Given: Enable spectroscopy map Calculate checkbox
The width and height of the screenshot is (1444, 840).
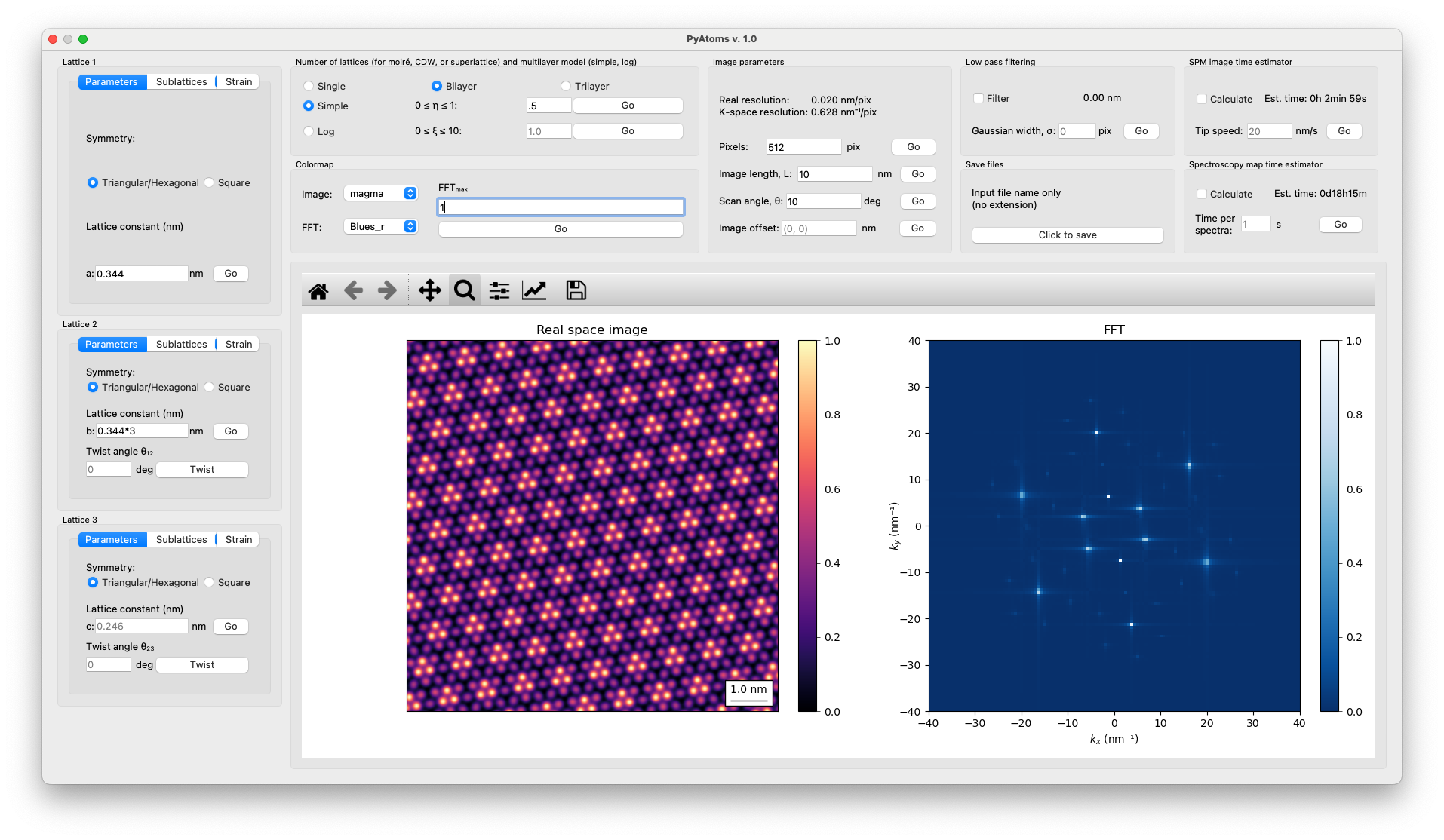Looking at the screenshot, I should tap(1202, 194).
